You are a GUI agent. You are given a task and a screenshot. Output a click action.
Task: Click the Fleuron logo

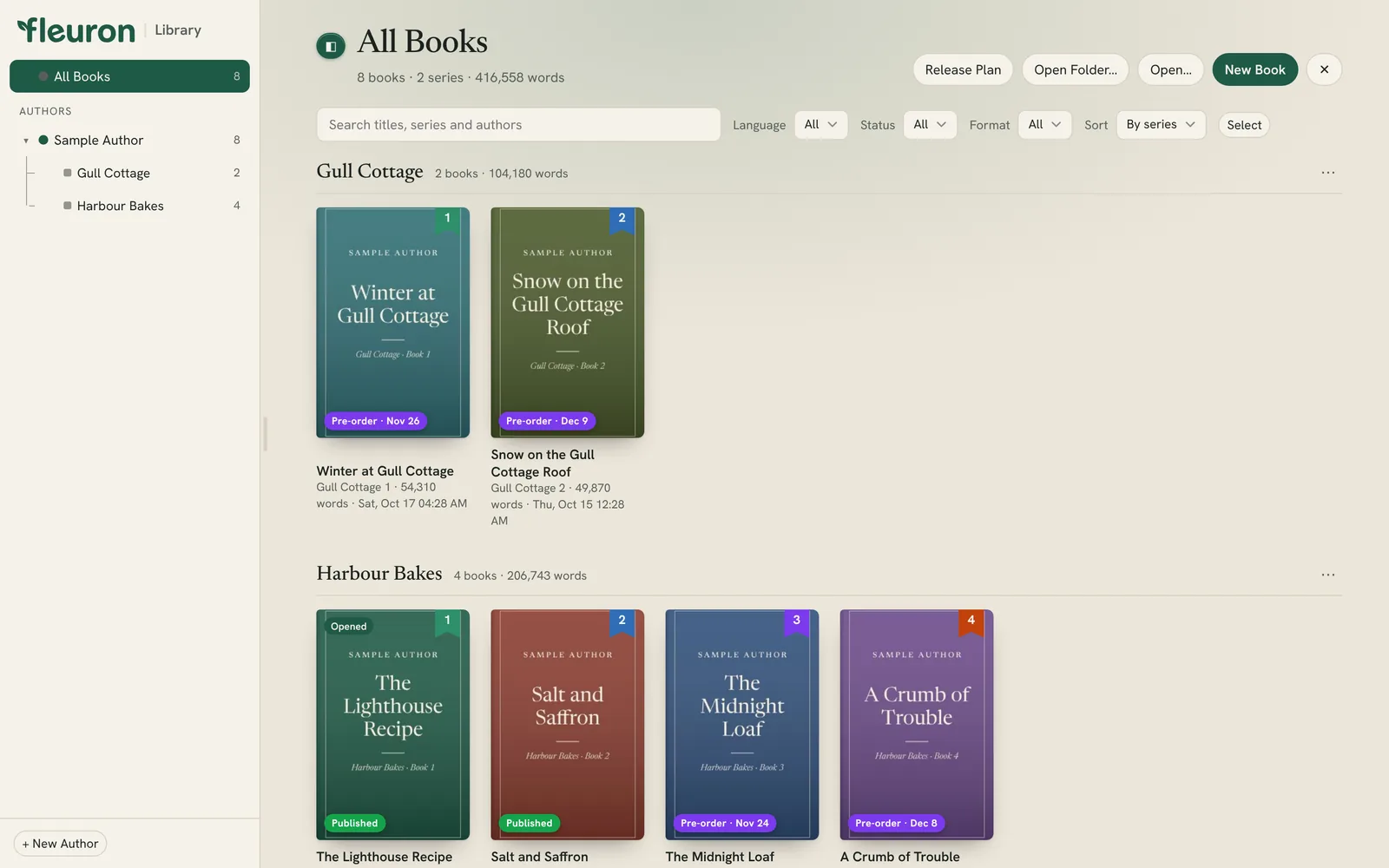76,30
